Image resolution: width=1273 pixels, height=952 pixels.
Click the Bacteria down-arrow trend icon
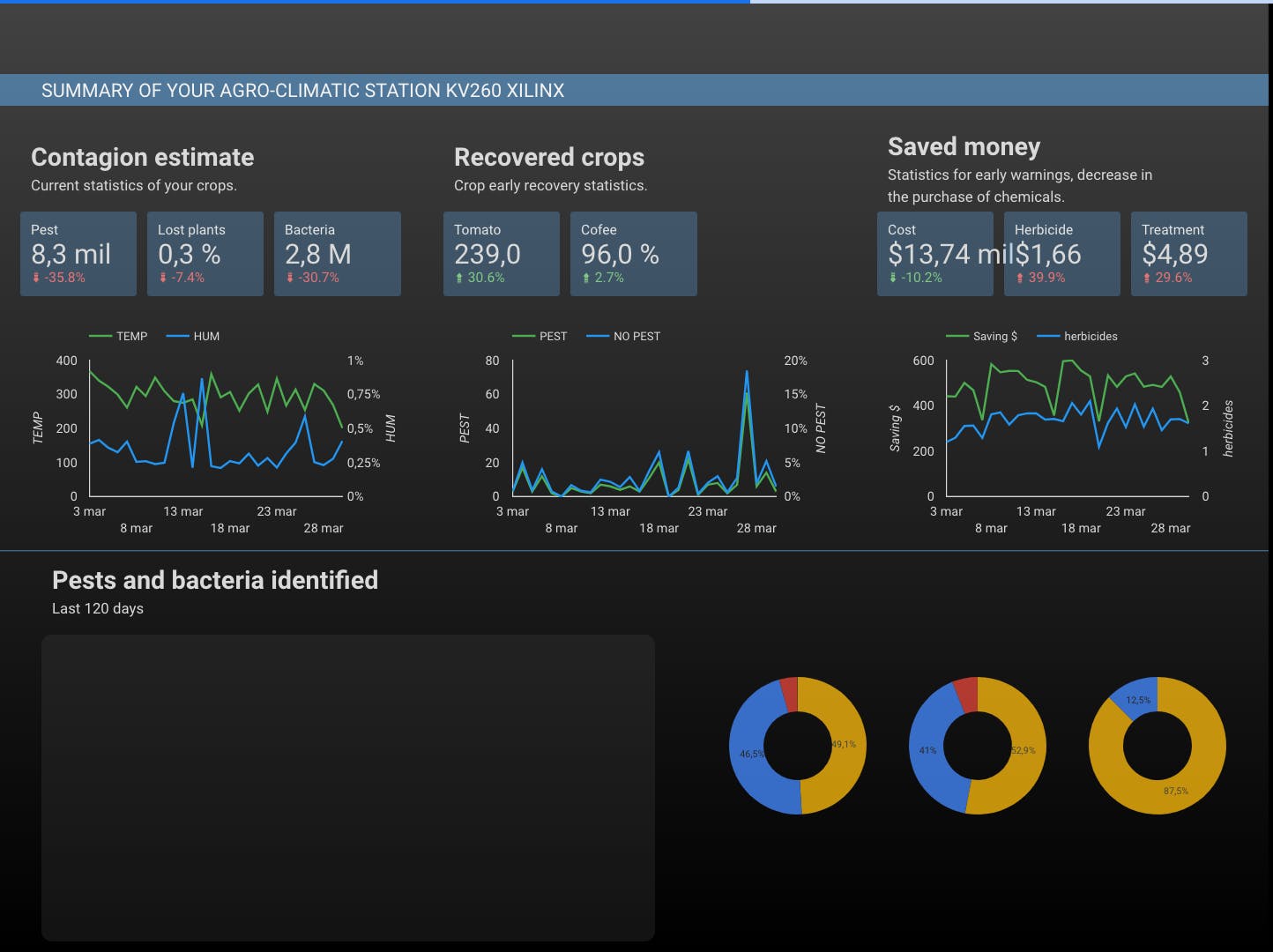[290, 278]
